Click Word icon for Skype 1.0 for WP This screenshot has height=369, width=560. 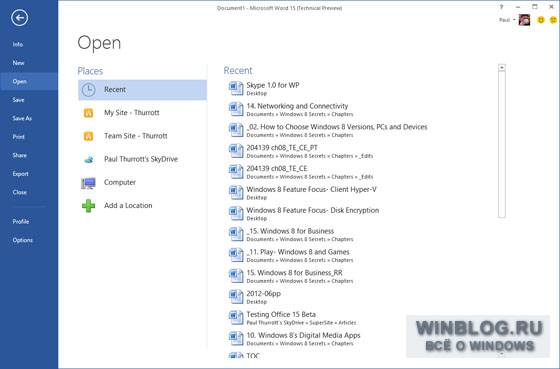(236, 88)
